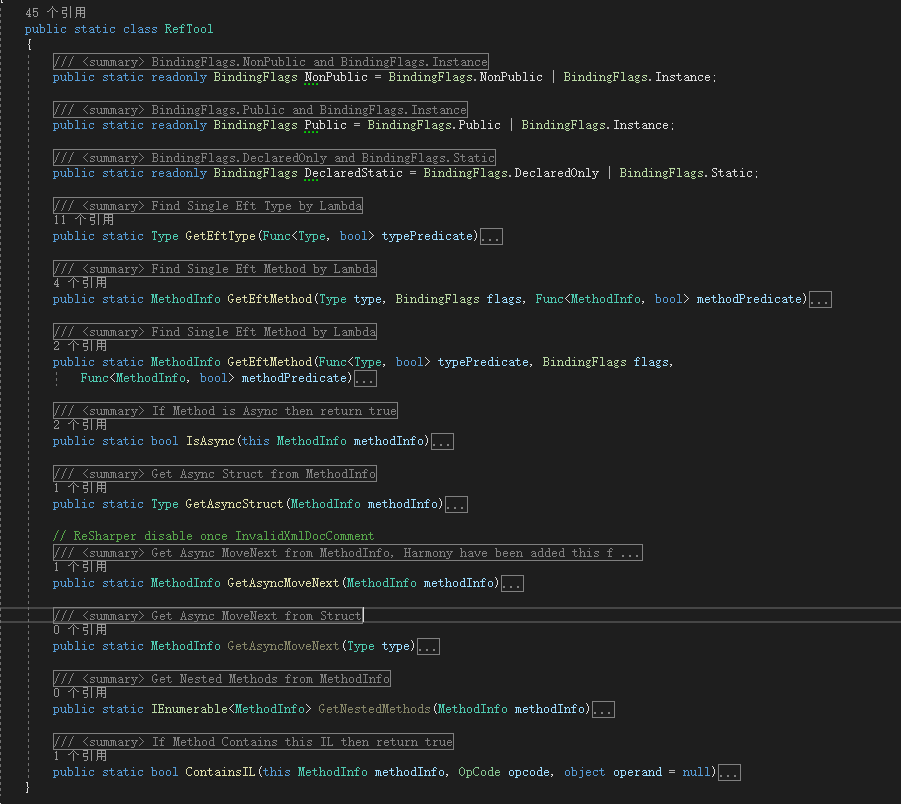The height and width of the screenshot is (804, 901).
Task: Click IEnumerable return type of GetNestedMethods
Action: pyautogui.click(x=190, y=709)
